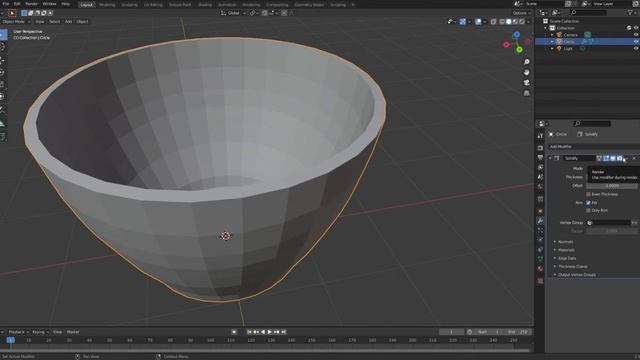Open the Edit menu

point(17,4)
